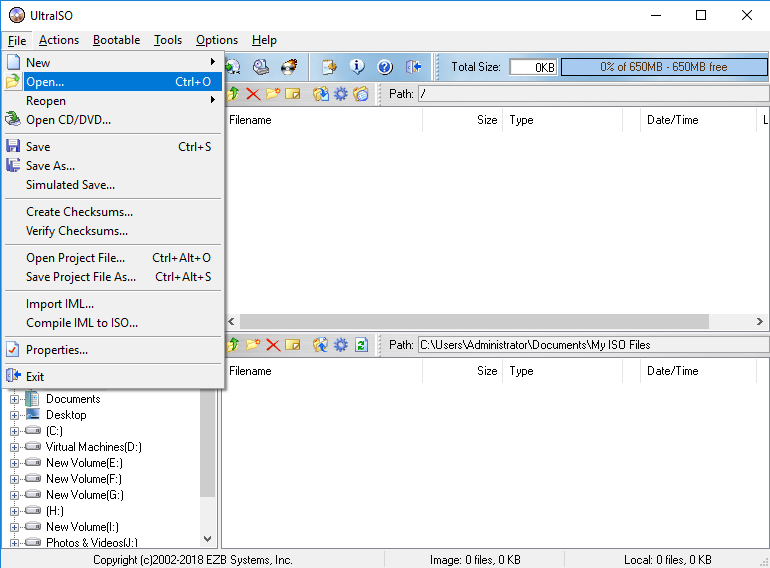770x568 pixels.
Task: Click the local Path field My ISO Files
Action: (x=594, y=345)
